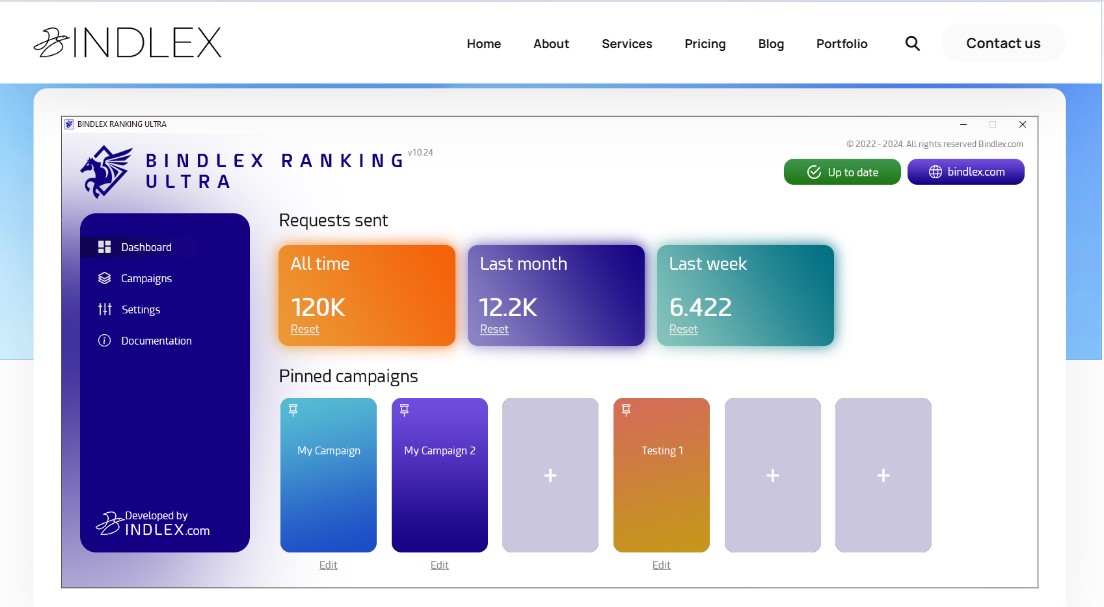Click the Requests sent heading
The height and width of the screenshot is (607, 1104).
pos(334,220)
